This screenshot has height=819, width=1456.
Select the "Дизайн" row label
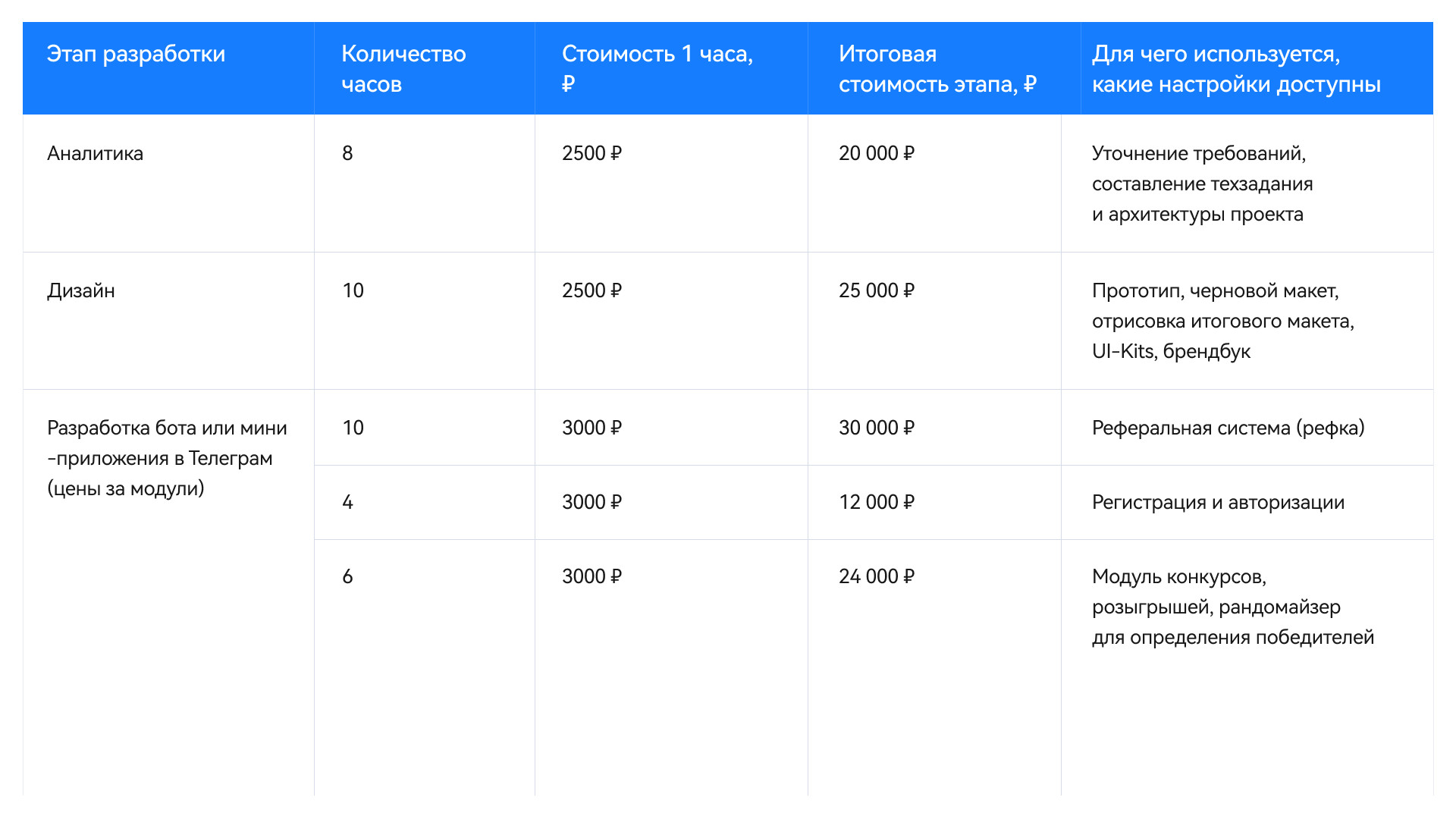click(81, 290)
